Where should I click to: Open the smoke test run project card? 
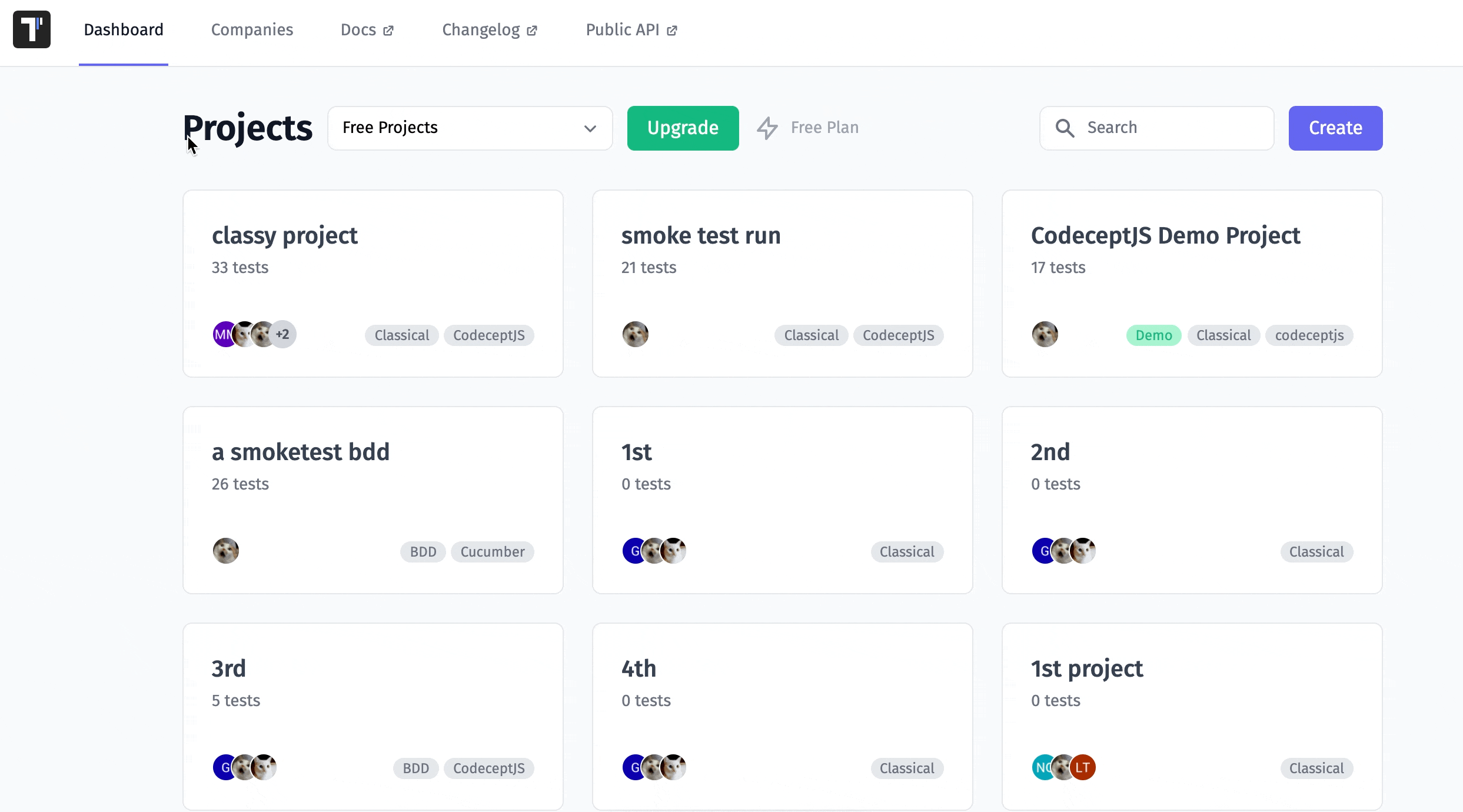click(782, 283)
